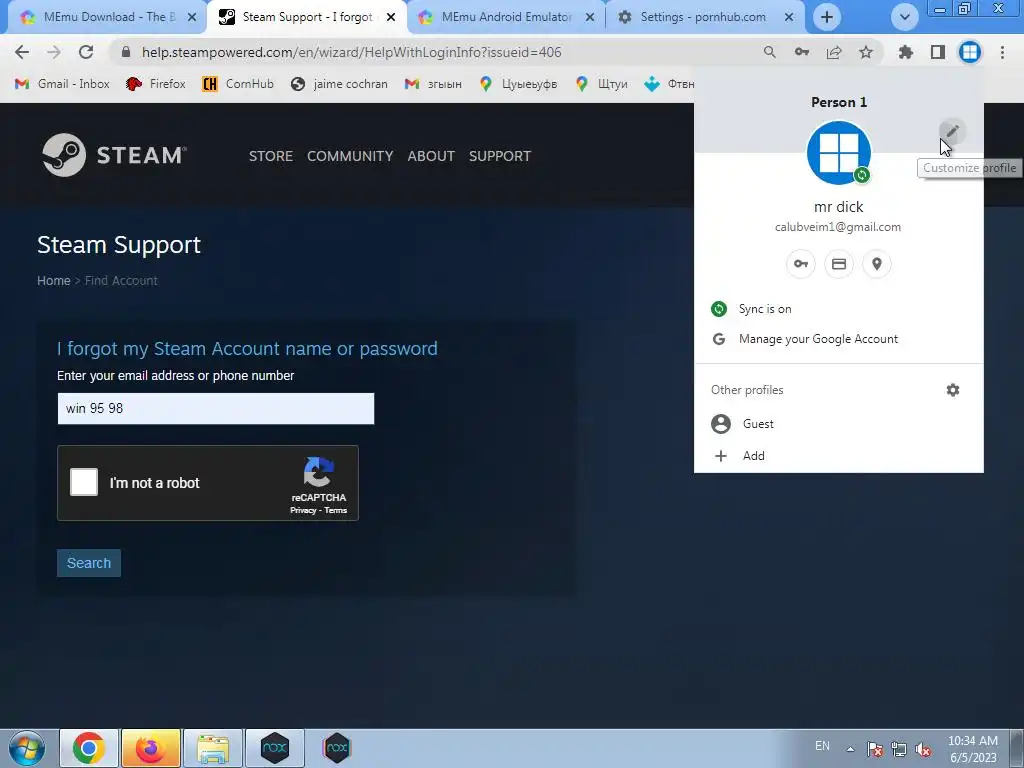Viewport: 1024px width, 768px height.
Task: Switch to MEmu Android Emulator tab
Action: pos(506,17)
